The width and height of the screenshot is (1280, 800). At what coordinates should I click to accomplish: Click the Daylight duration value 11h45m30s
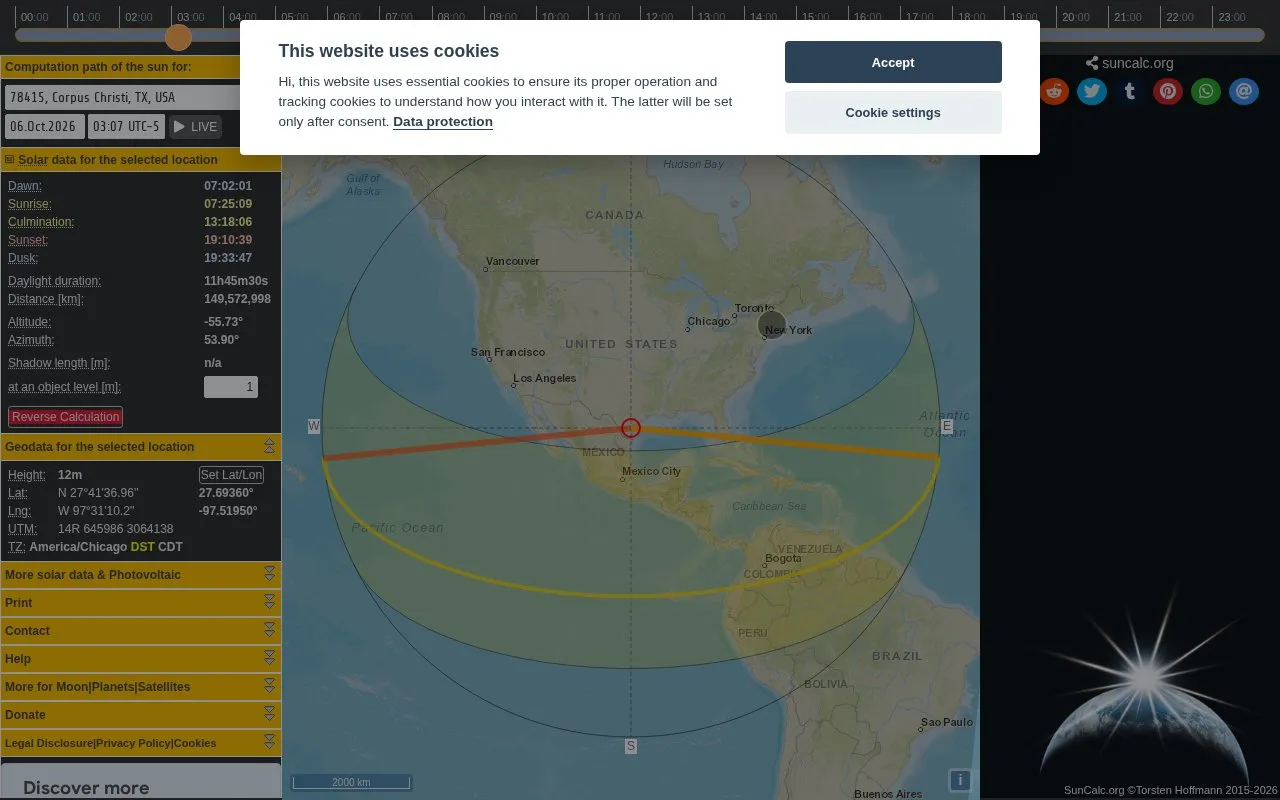236,281
